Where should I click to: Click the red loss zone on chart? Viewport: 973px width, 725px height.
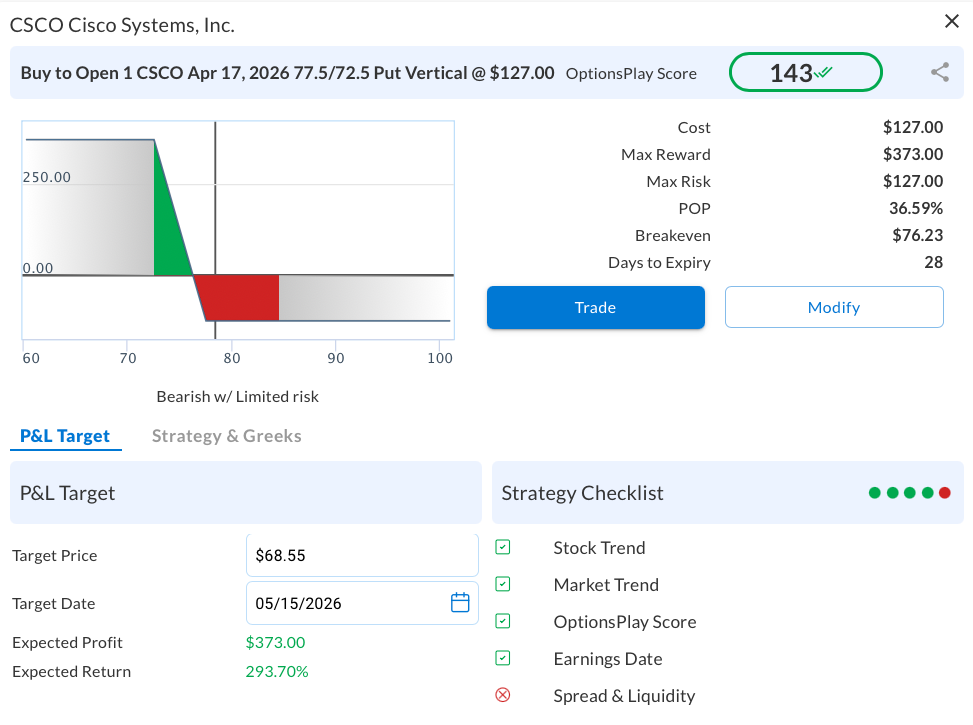pyautogui.click(x=241, y=298)
